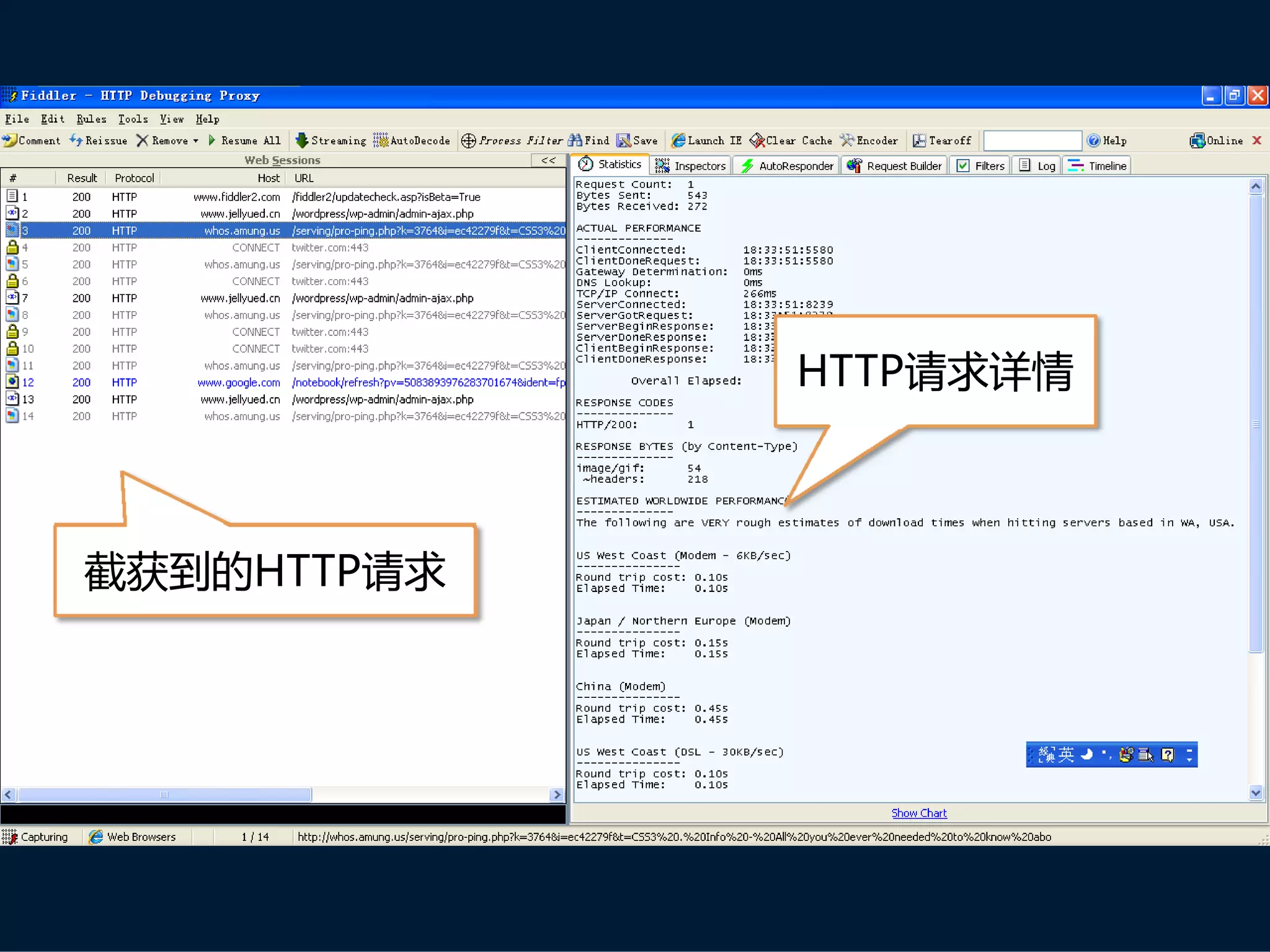Click the Online status icon
The width and height of the screenshot is (1270, 952).
point(1197,141)
